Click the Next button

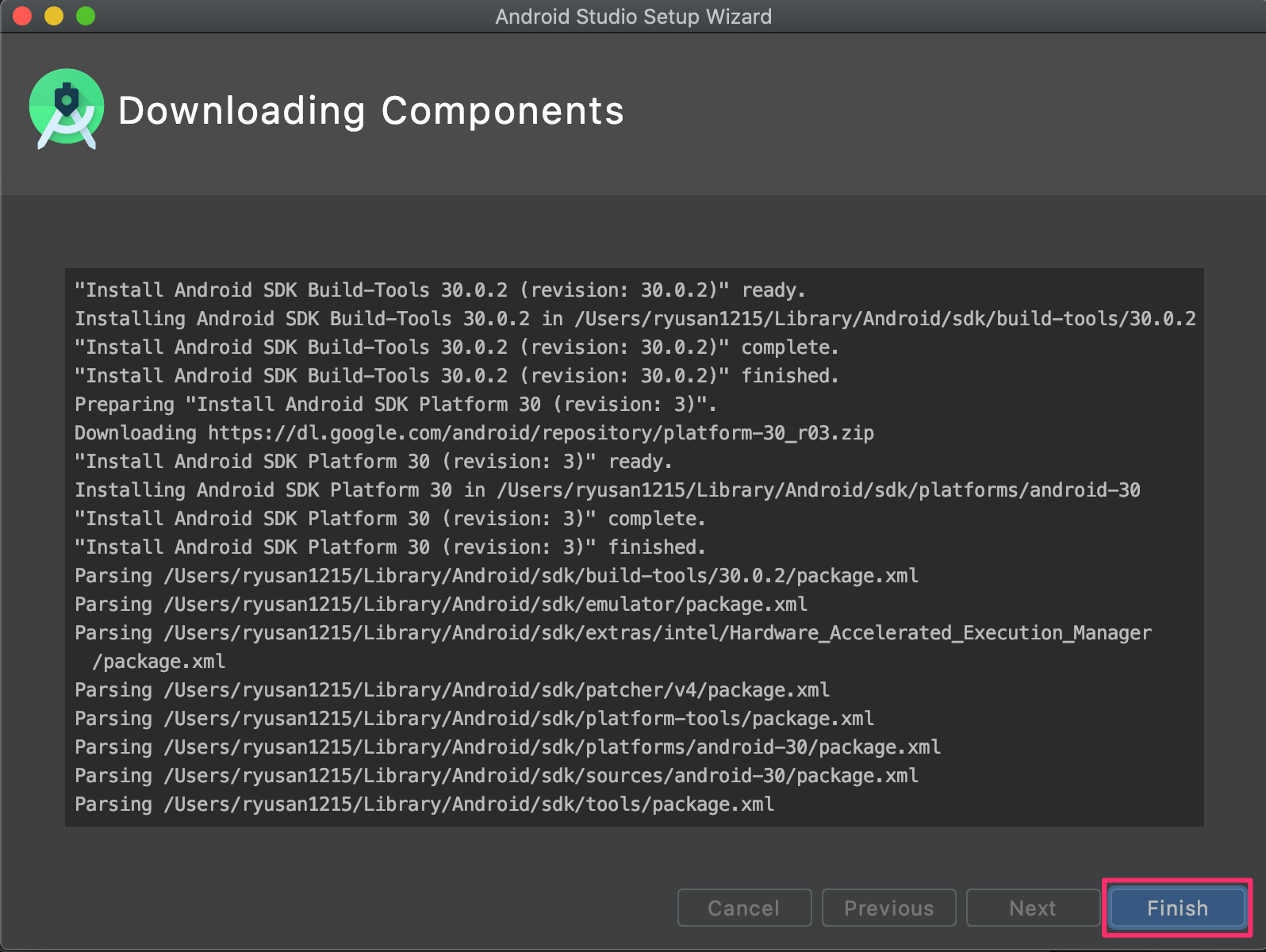click(1033, 908)
